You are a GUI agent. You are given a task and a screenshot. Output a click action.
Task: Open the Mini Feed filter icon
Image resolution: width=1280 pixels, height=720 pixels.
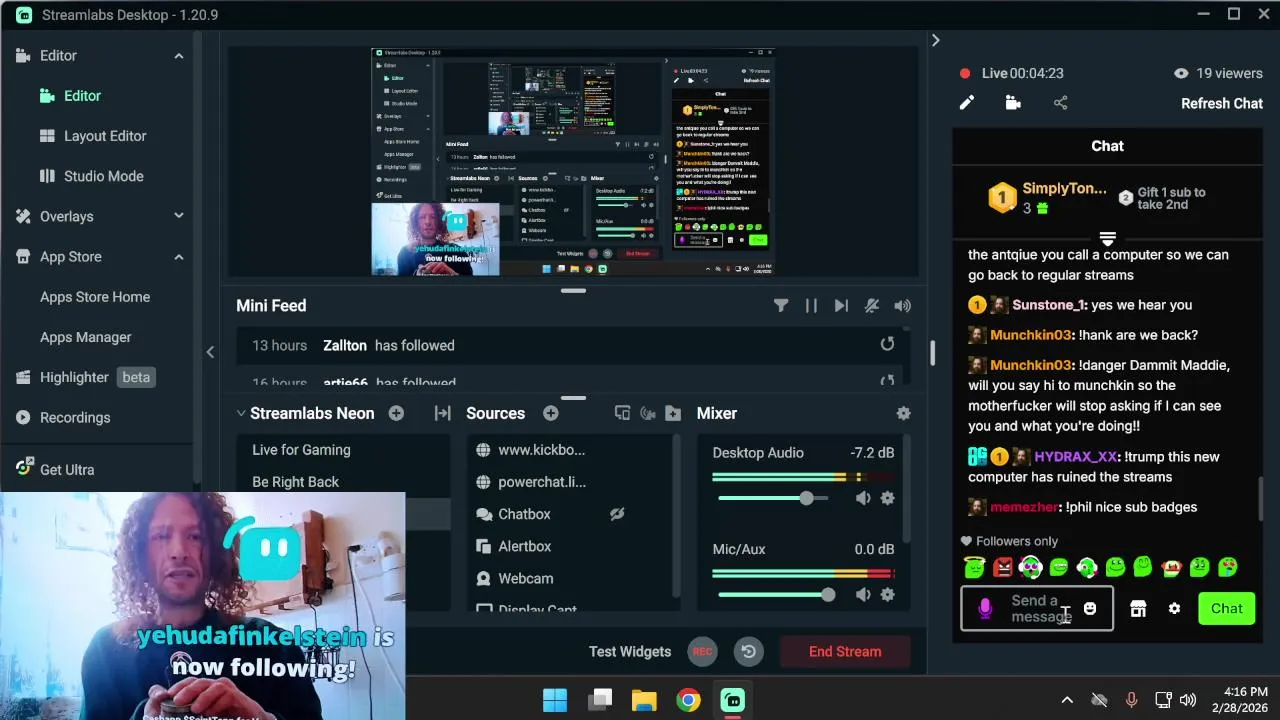click(781, 306)
